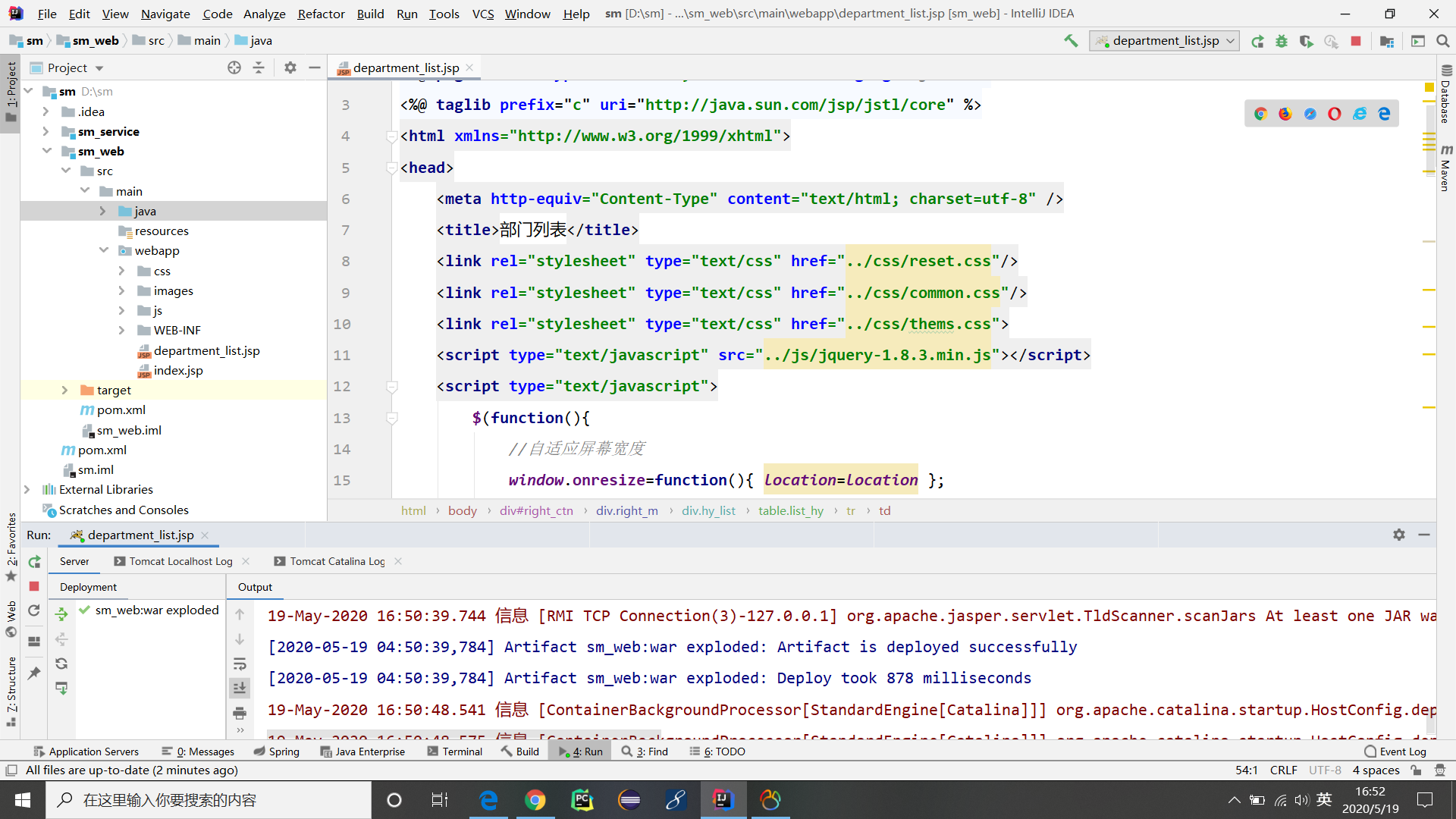Click the Output tab in run panel
1456x819 pixels.
tap(254, 586)
